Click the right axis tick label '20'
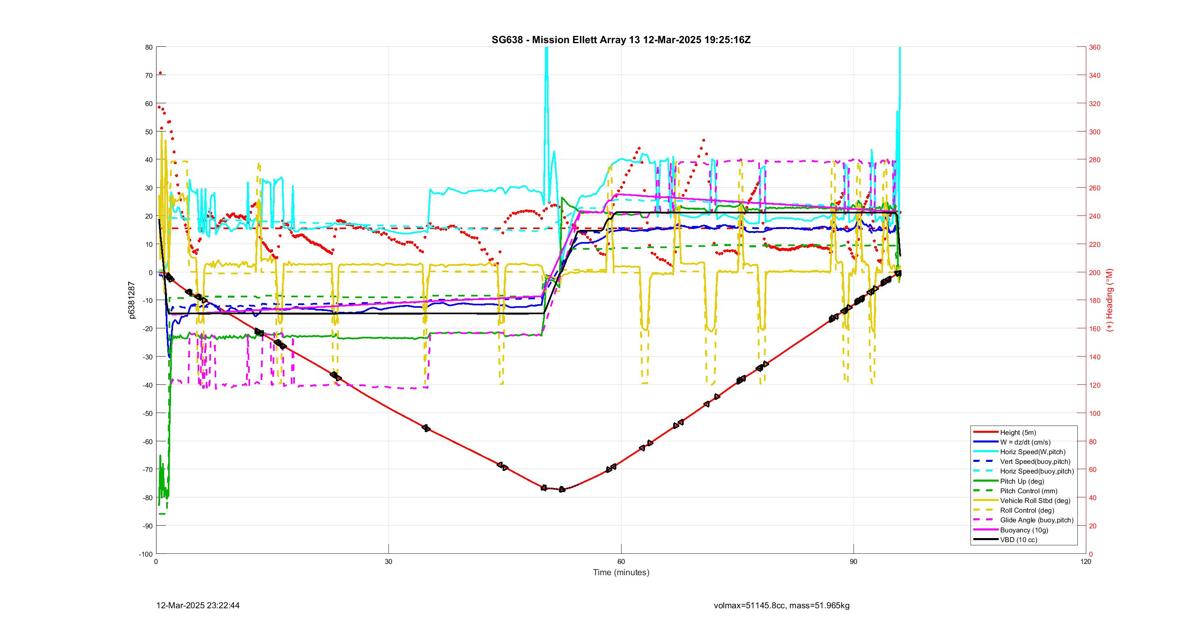This screenshot has width=1200, height=622. 1093,526
